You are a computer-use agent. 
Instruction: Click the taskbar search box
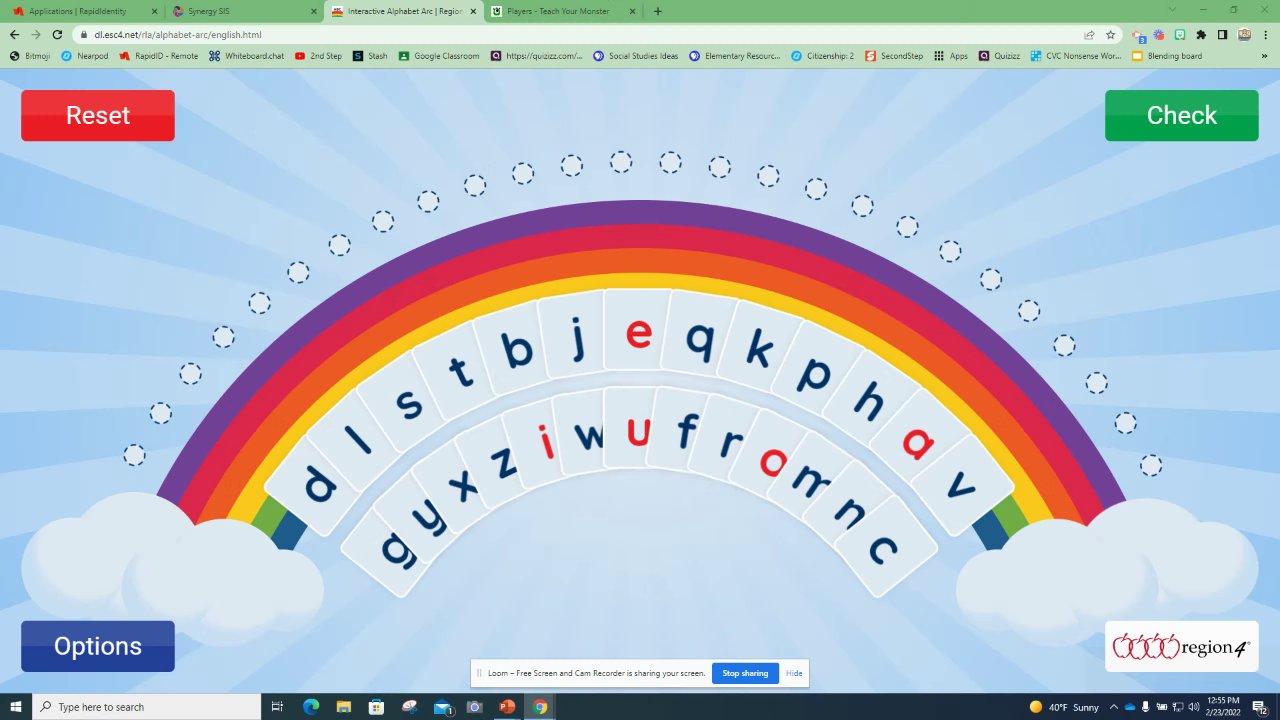click(x=147, y=706)
